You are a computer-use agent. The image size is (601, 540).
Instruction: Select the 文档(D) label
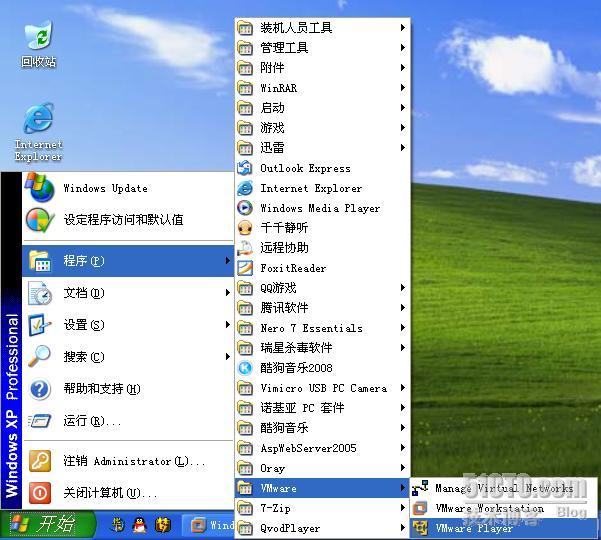coord(84,293)
